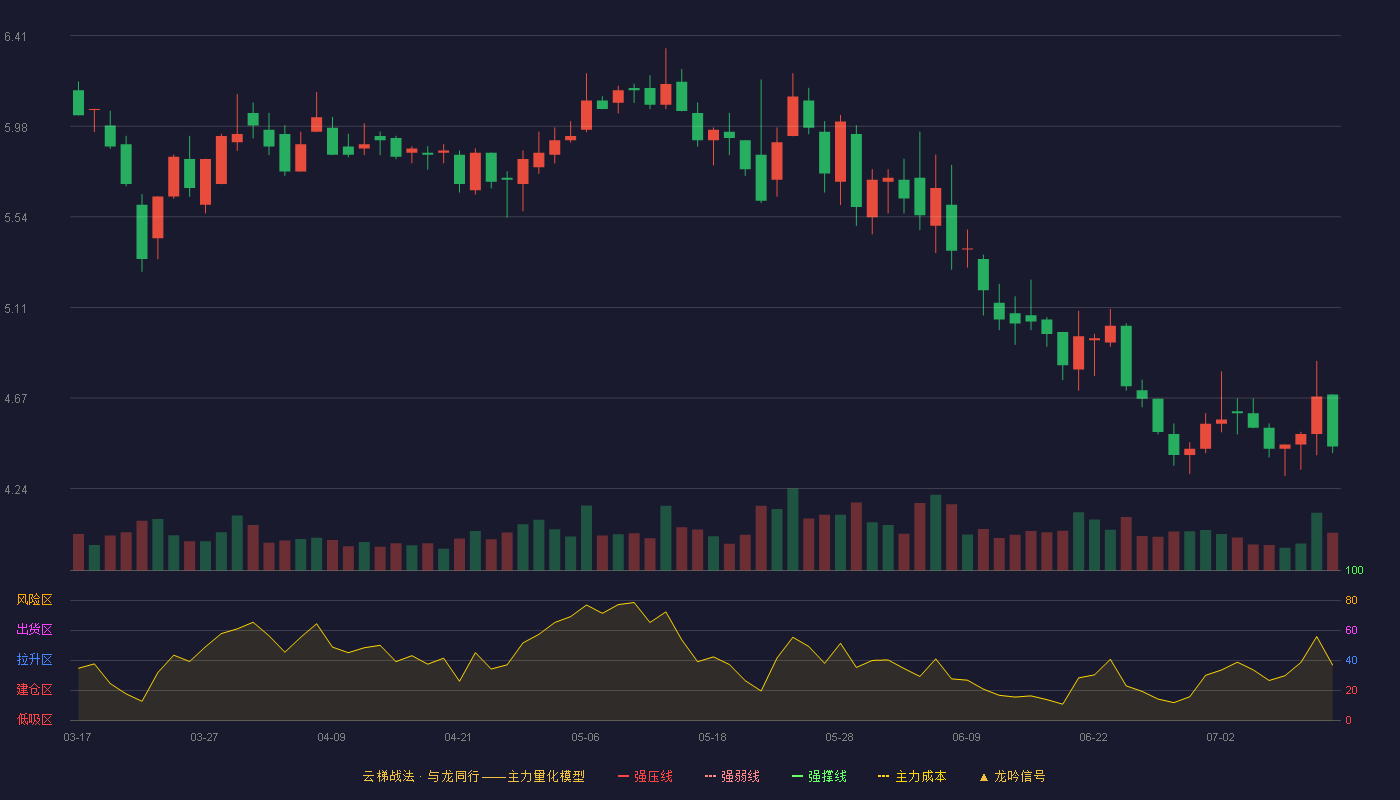
Task: Select the 建仓区 zone label
Action: (34, 690)
